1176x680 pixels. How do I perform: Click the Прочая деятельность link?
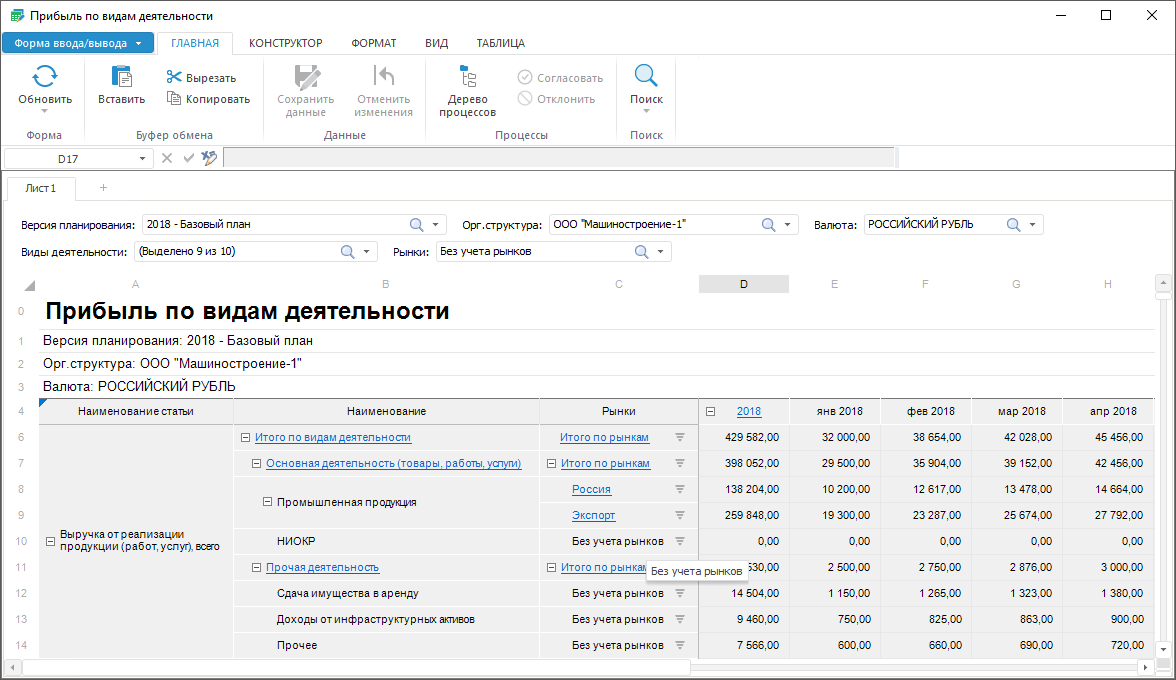pyautogui.click(x=322, y=568)
